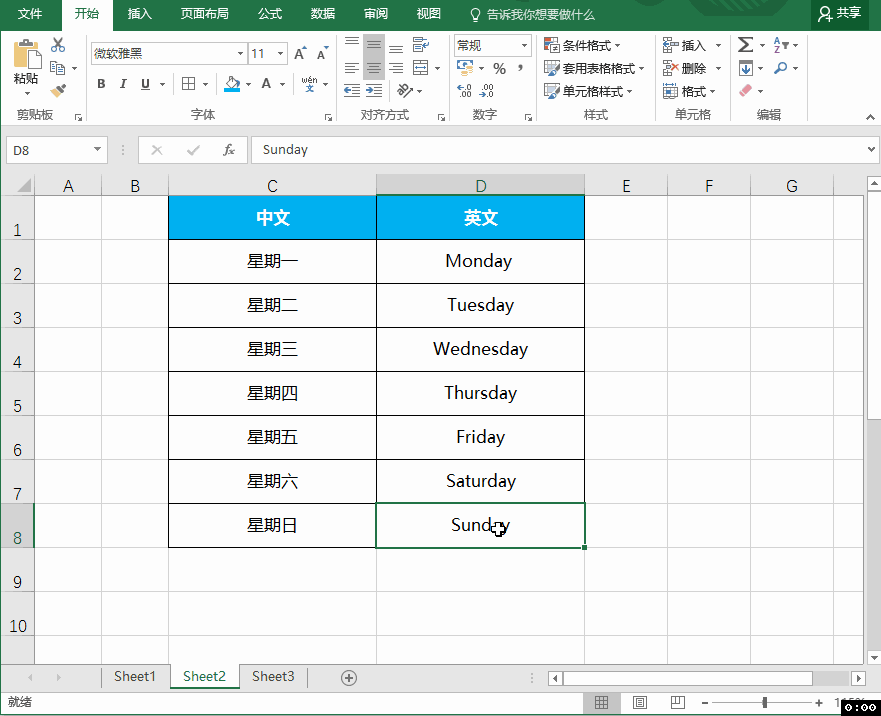Click the 共享 Share button
This screenshot has width=881, height=716.
tap(839, 13)
